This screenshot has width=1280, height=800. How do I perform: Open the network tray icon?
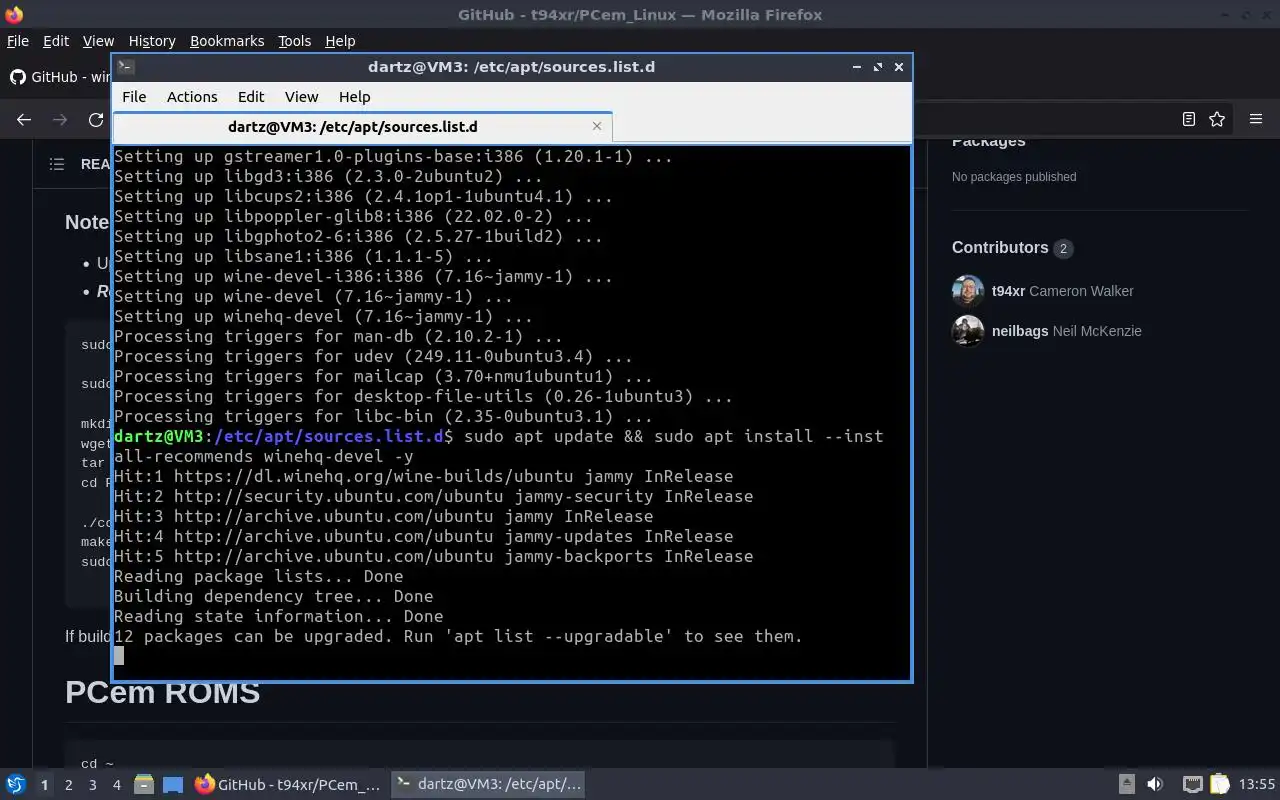click(1192, 785)
